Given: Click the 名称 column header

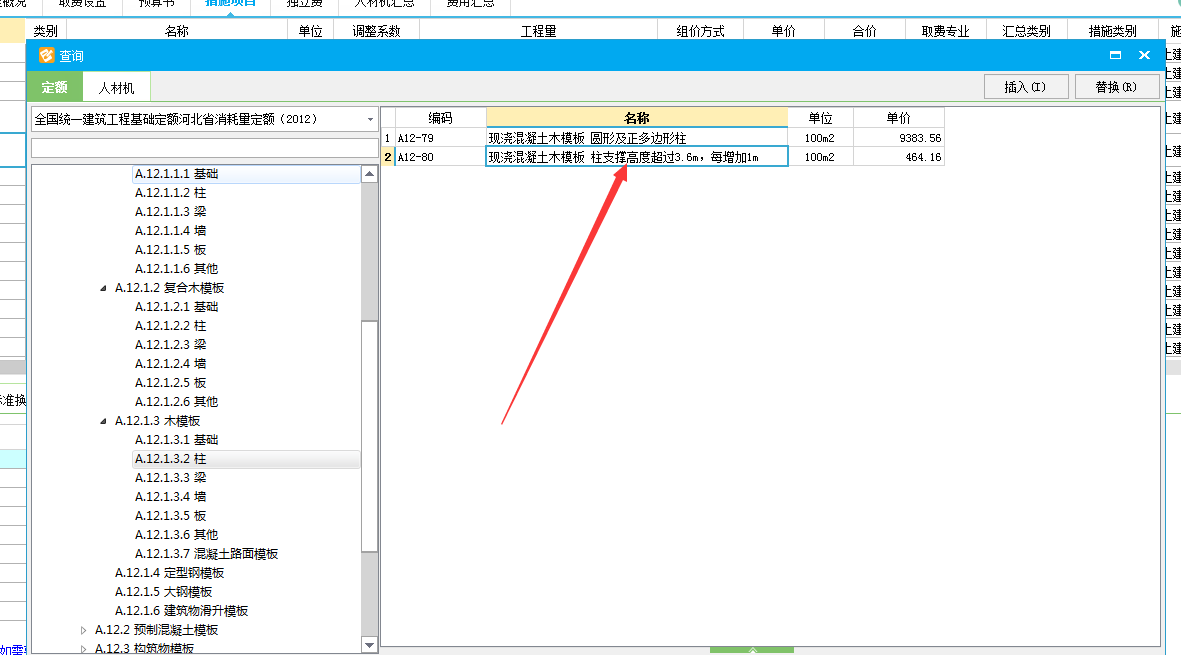Looking at the screenshot, I should (636, 118).
